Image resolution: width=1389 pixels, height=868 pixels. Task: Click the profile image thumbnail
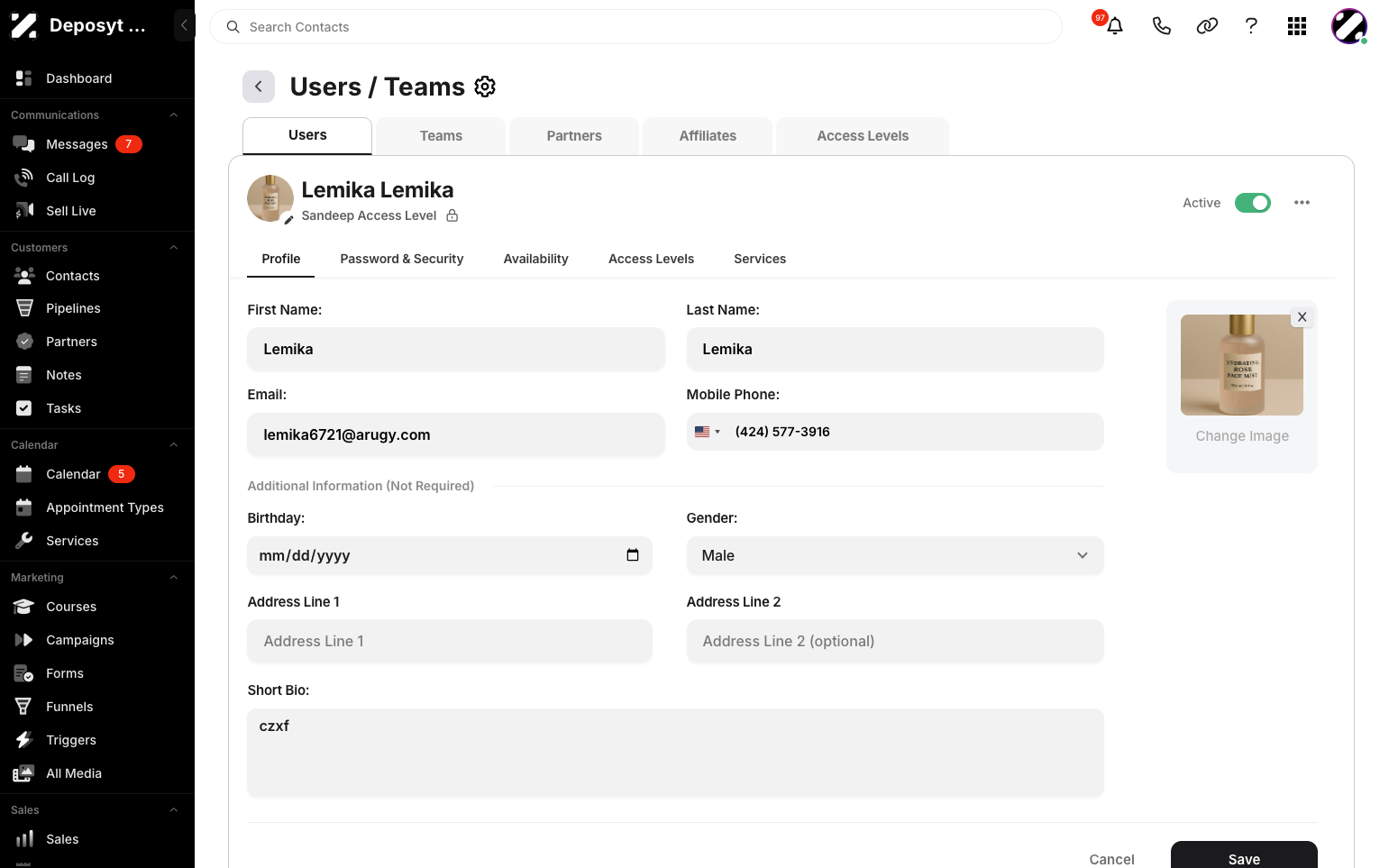(x=1242, y=365)
